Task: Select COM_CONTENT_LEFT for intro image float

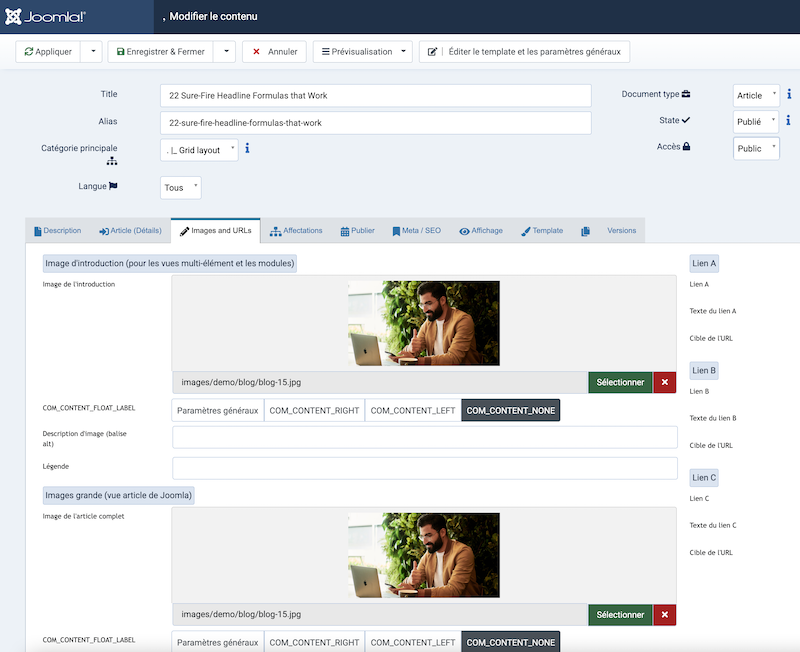Action: pyautogui.click(x=413, y=411)
